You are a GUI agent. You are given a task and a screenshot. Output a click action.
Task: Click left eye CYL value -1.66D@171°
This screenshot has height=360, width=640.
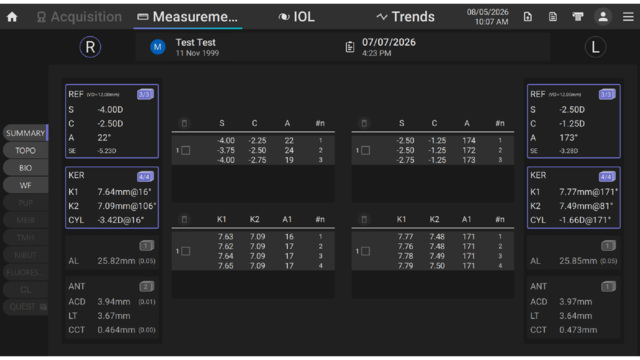[585, 220]
